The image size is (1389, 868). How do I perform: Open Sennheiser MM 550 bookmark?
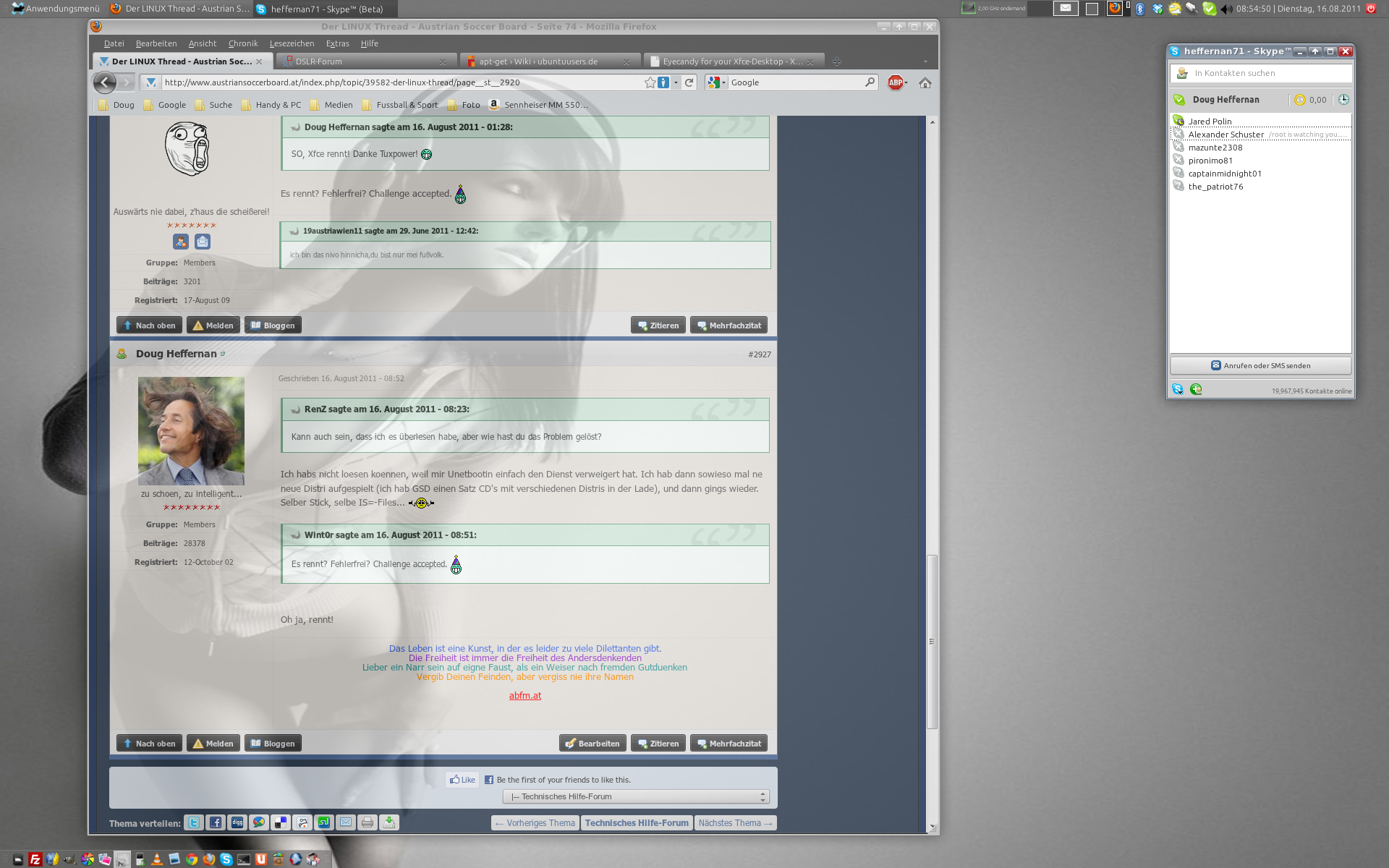538,105
